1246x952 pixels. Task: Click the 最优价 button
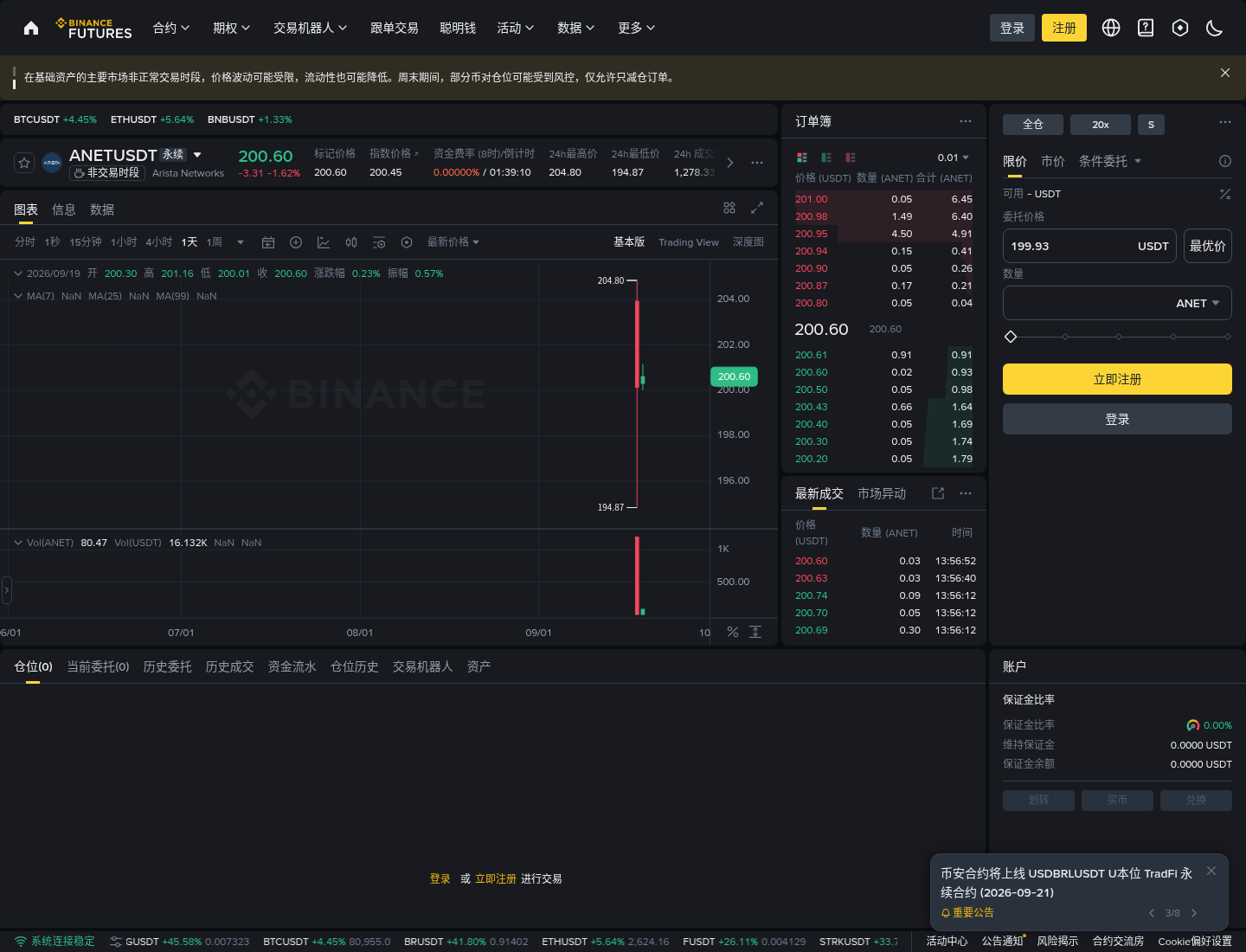(1208, 246)
